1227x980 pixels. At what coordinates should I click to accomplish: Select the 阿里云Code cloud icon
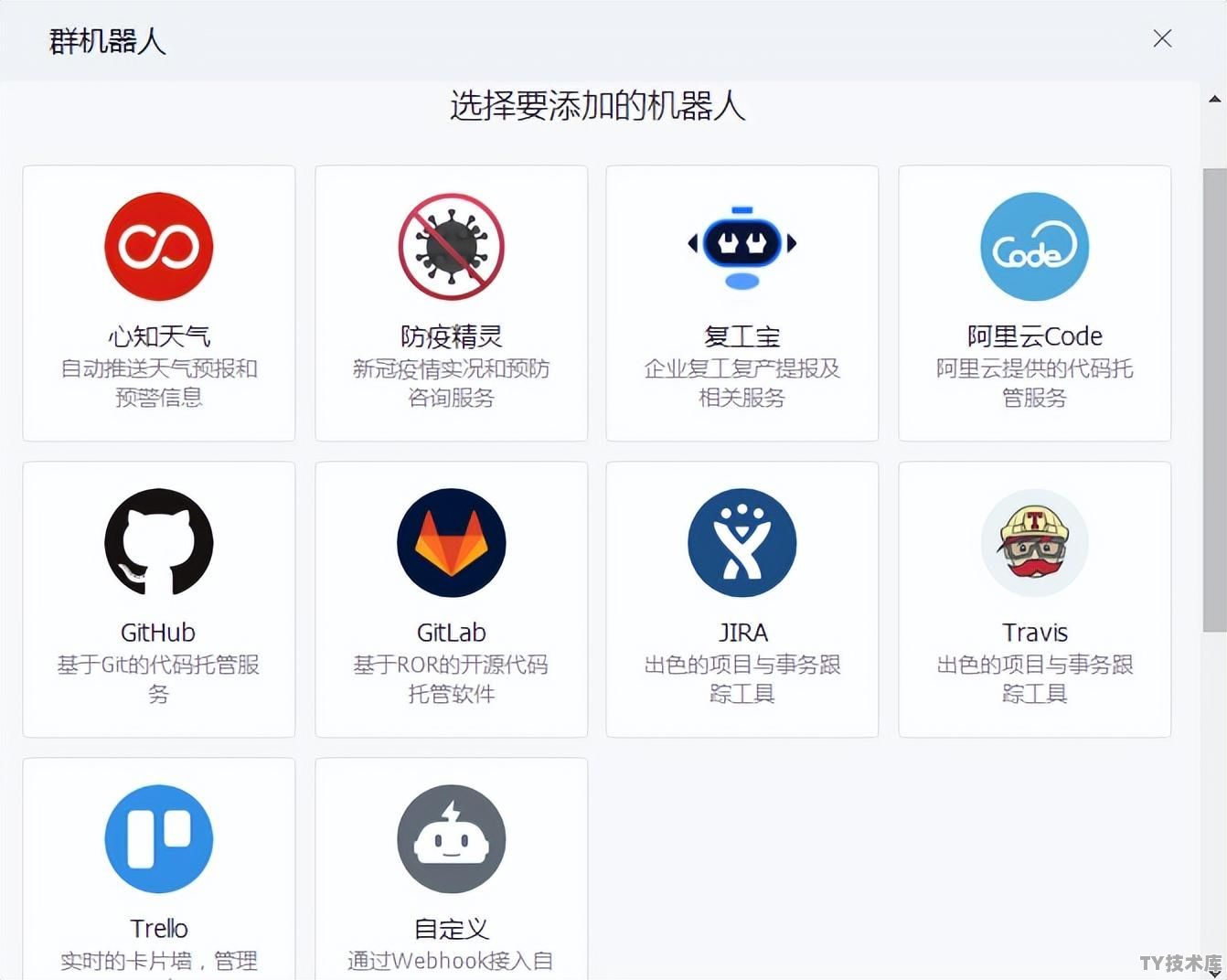point(1035,247)
